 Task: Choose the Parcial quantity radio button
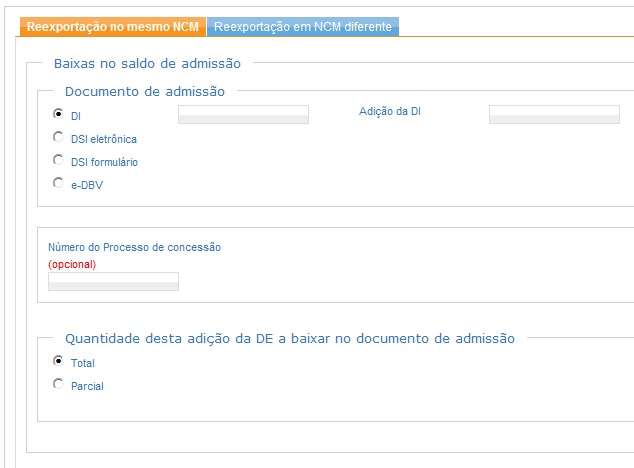tap(58, 383)
